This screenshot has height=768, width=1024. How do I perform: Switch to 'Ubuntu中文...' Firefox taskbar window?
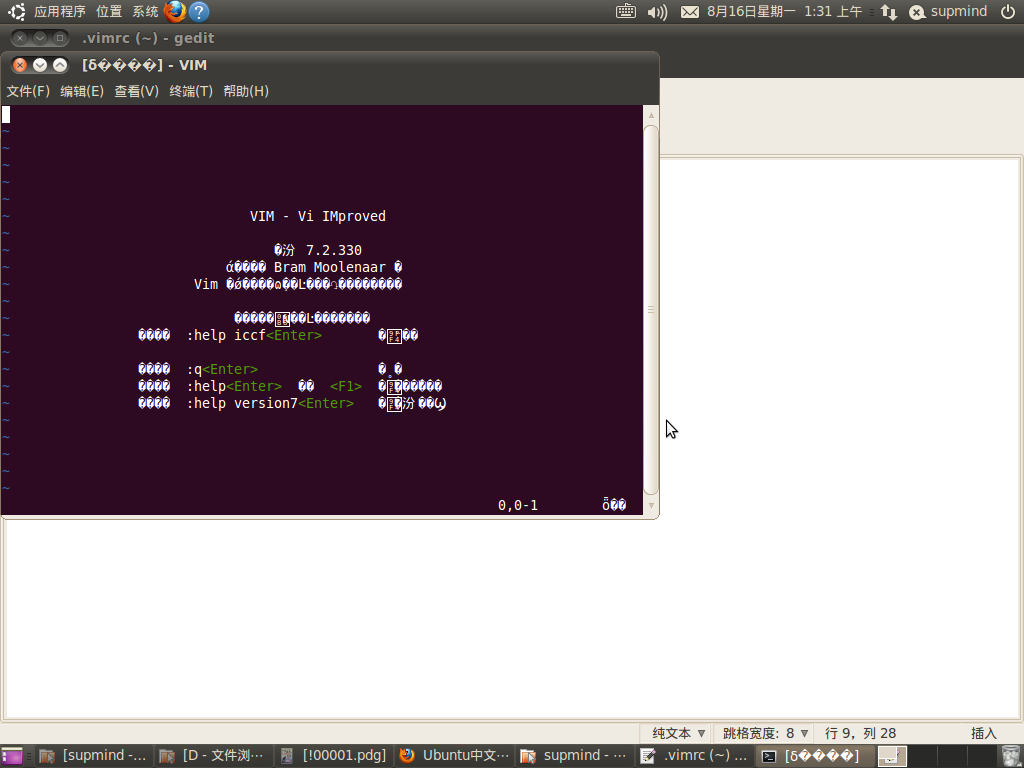pos(455,756)
